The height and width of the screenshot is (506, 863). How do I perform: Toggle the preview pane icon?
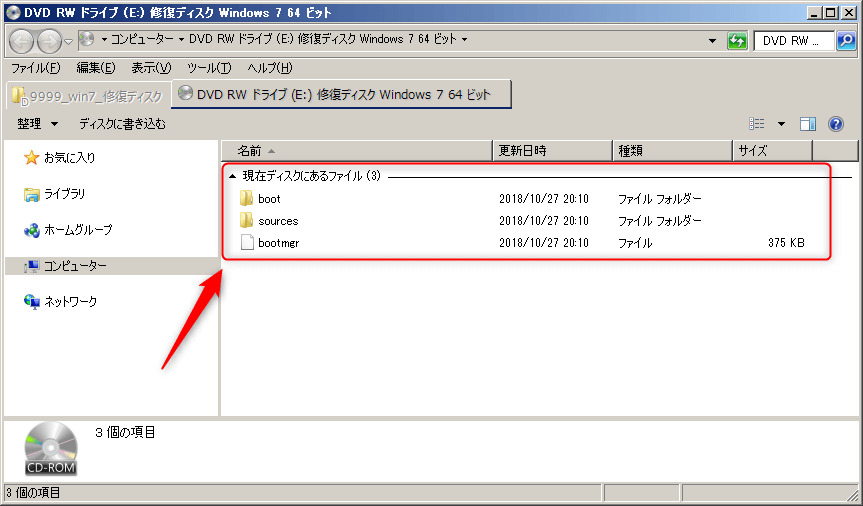click(809, 124)
